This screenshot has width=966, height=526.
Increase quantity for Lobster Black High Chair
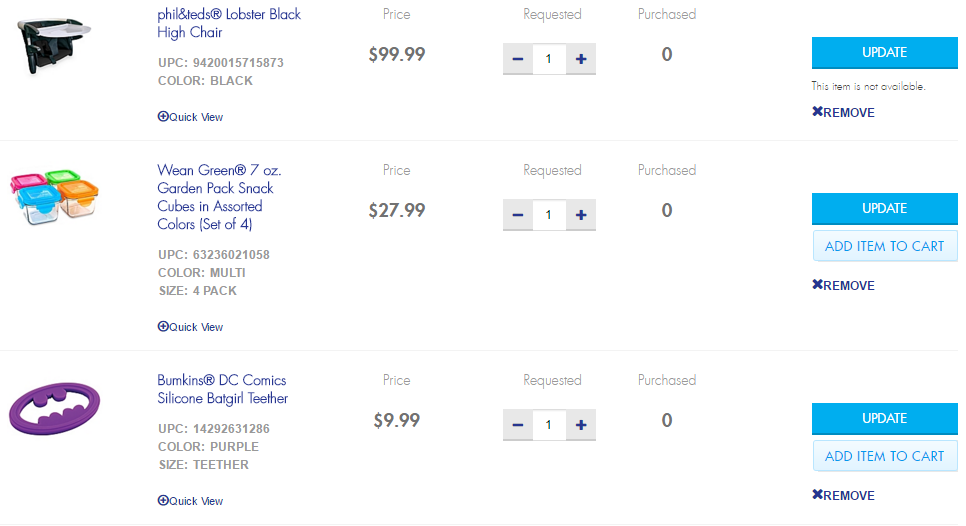point(580,59)
